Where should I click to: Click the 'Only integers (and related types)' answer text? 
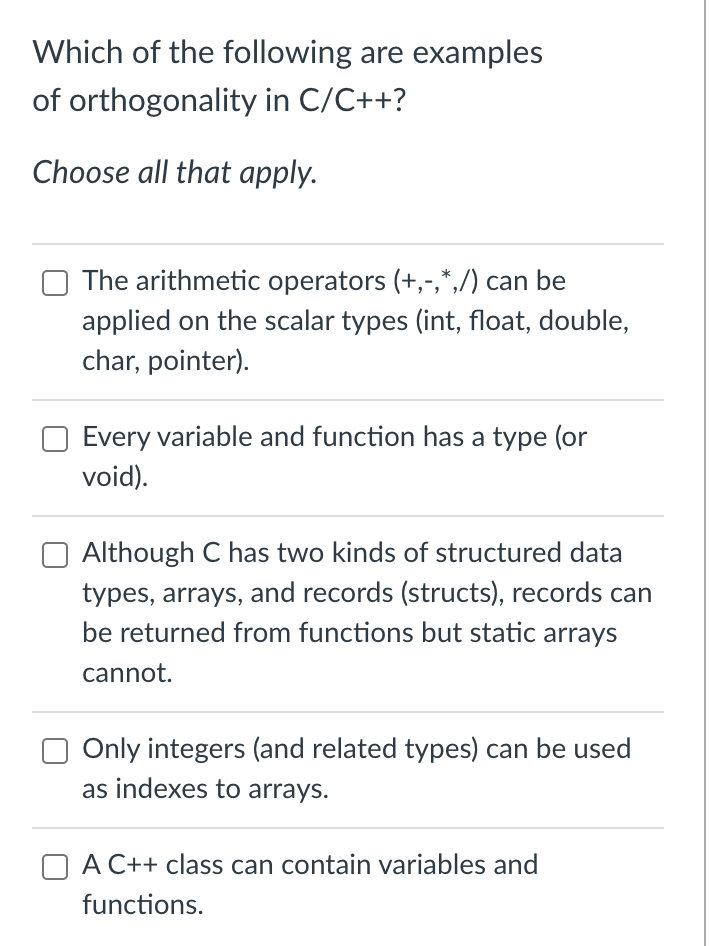point(357,768)
